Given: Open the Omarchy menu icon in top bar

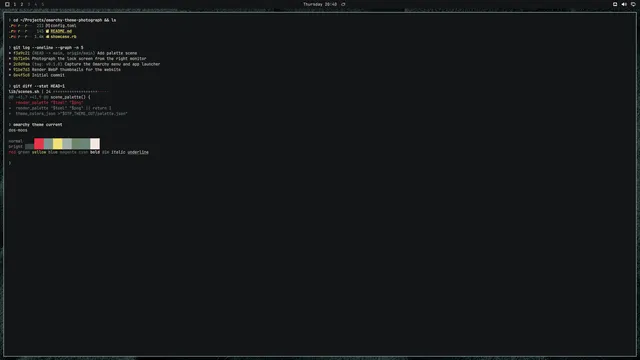Looking at the screenshot, I should (x=7, y=4).
